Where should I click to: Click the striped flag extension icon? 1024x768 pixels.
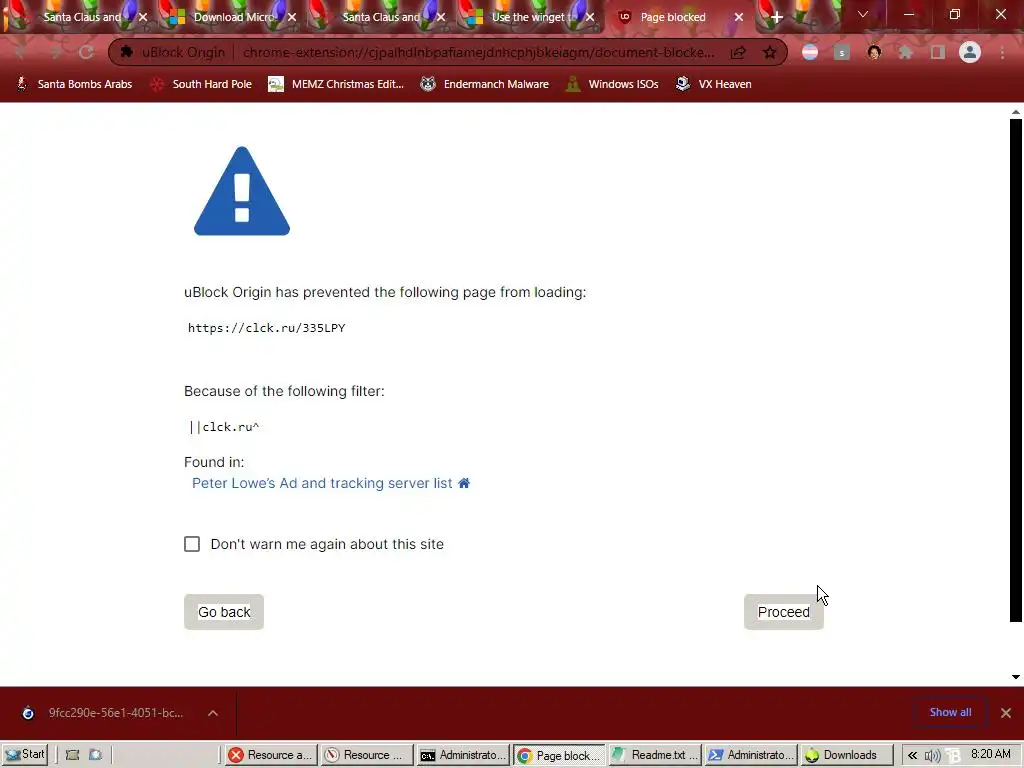[810, 52]
